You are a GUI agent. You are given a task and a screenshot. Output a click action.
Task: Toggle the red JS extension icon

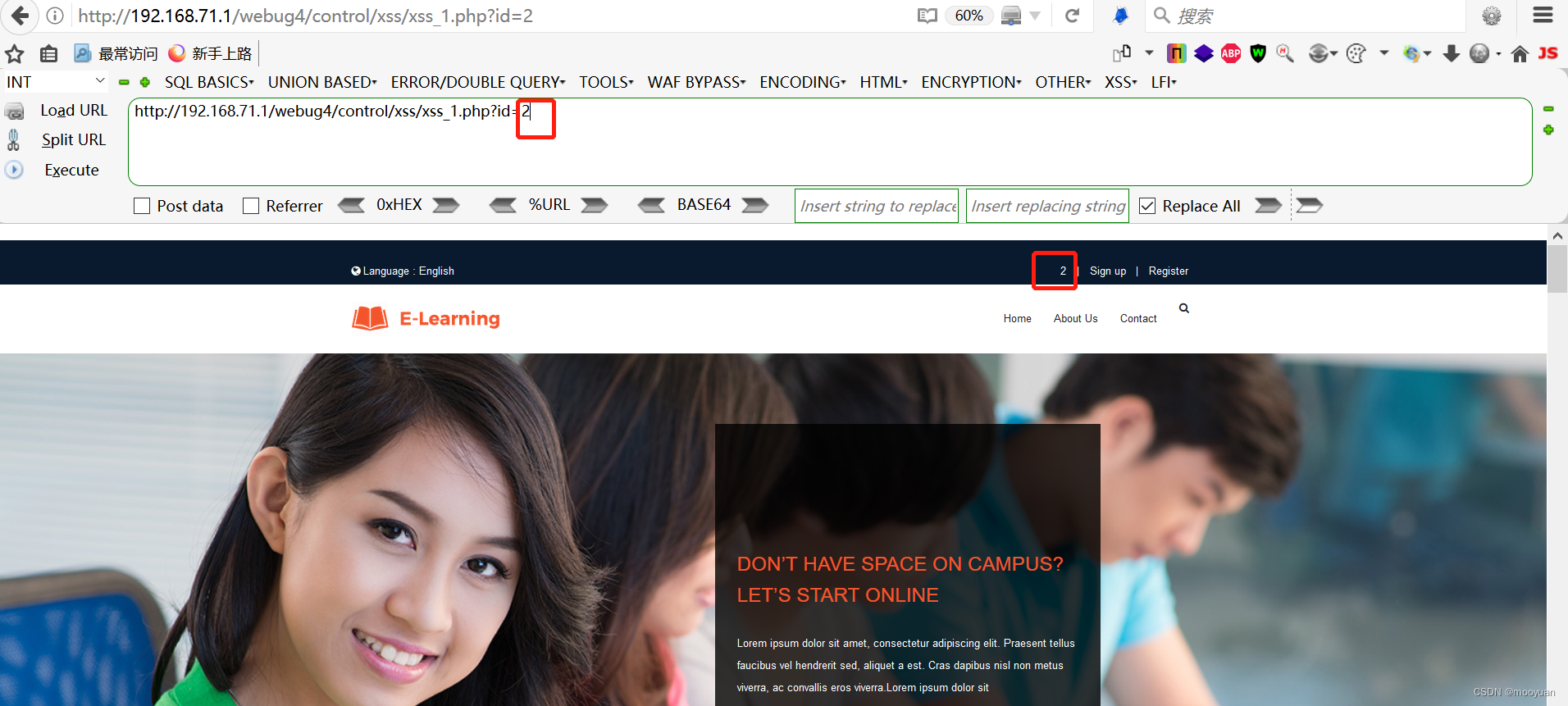click(x=1547, y=53)
